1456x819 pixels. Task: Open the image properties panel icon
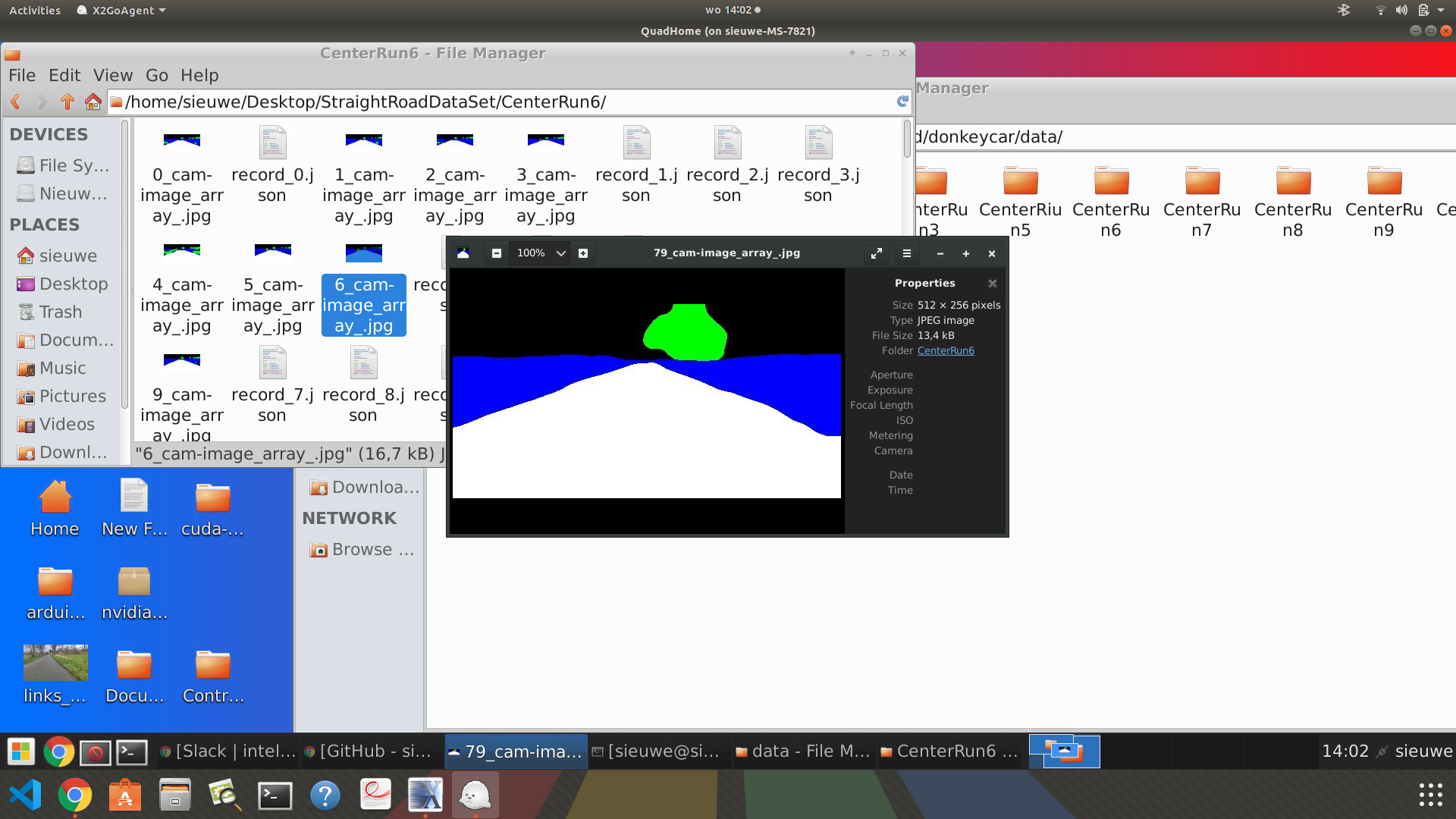point(906,253)
